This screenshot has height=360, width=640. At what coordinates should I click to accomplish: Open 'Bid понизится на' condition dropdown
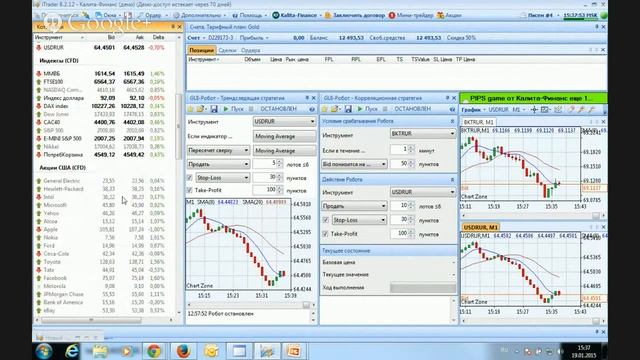click(x=354, y=164)
